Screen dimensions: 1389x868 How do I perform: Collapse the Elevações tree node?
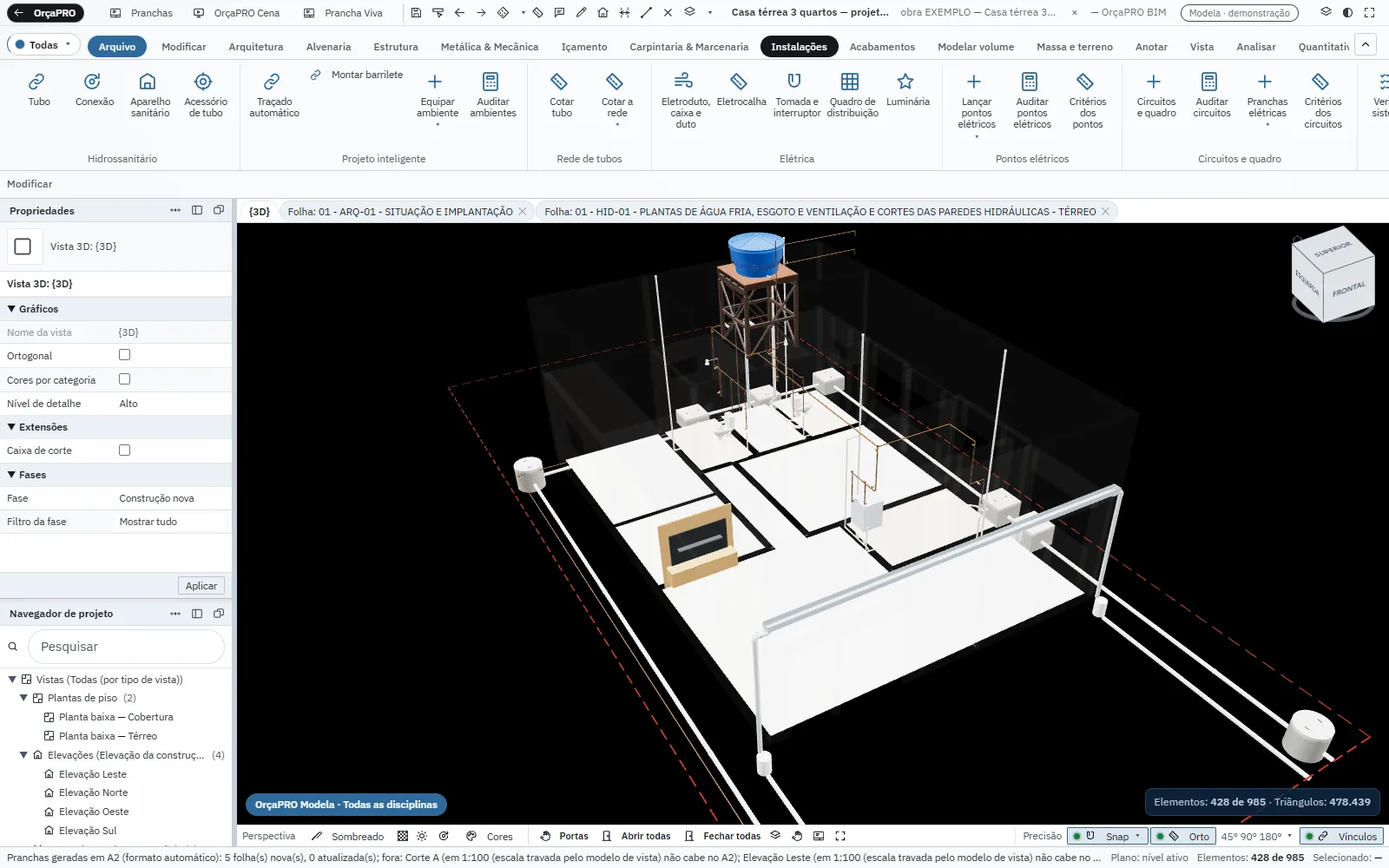pyautogui.click(x=24, y=755)
